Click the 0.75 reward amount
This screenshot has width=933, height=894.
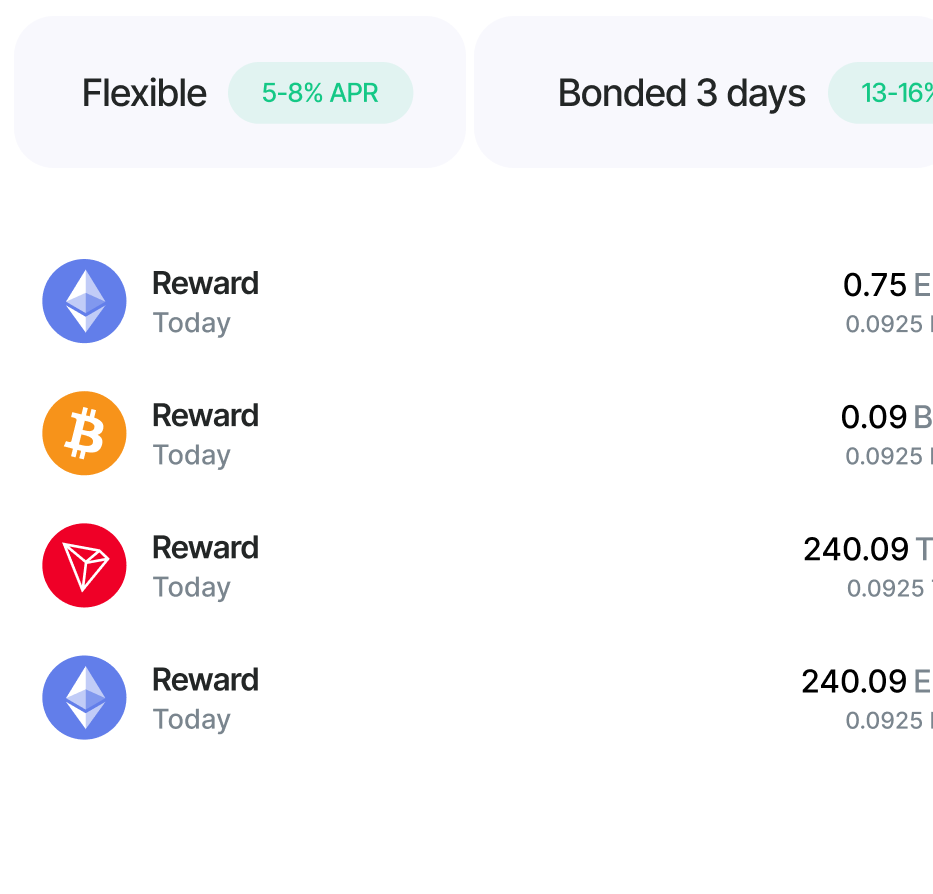[874, 285]
